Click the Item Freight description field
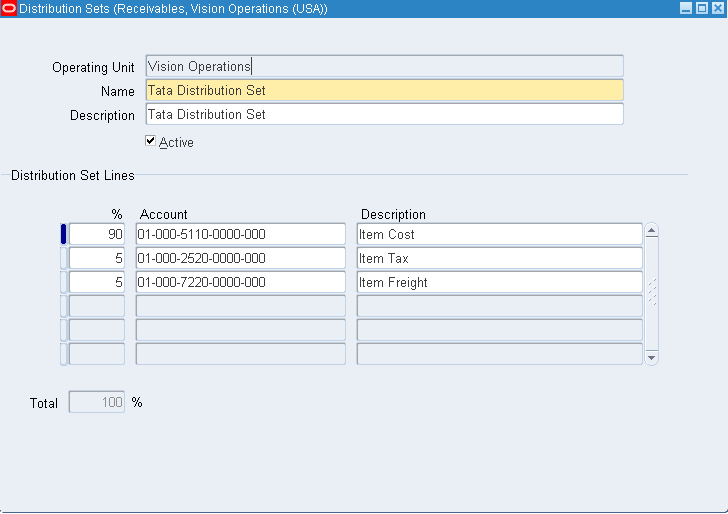This screenshot has height=514, width=728. pyautogui.click(x=499, y=282)
